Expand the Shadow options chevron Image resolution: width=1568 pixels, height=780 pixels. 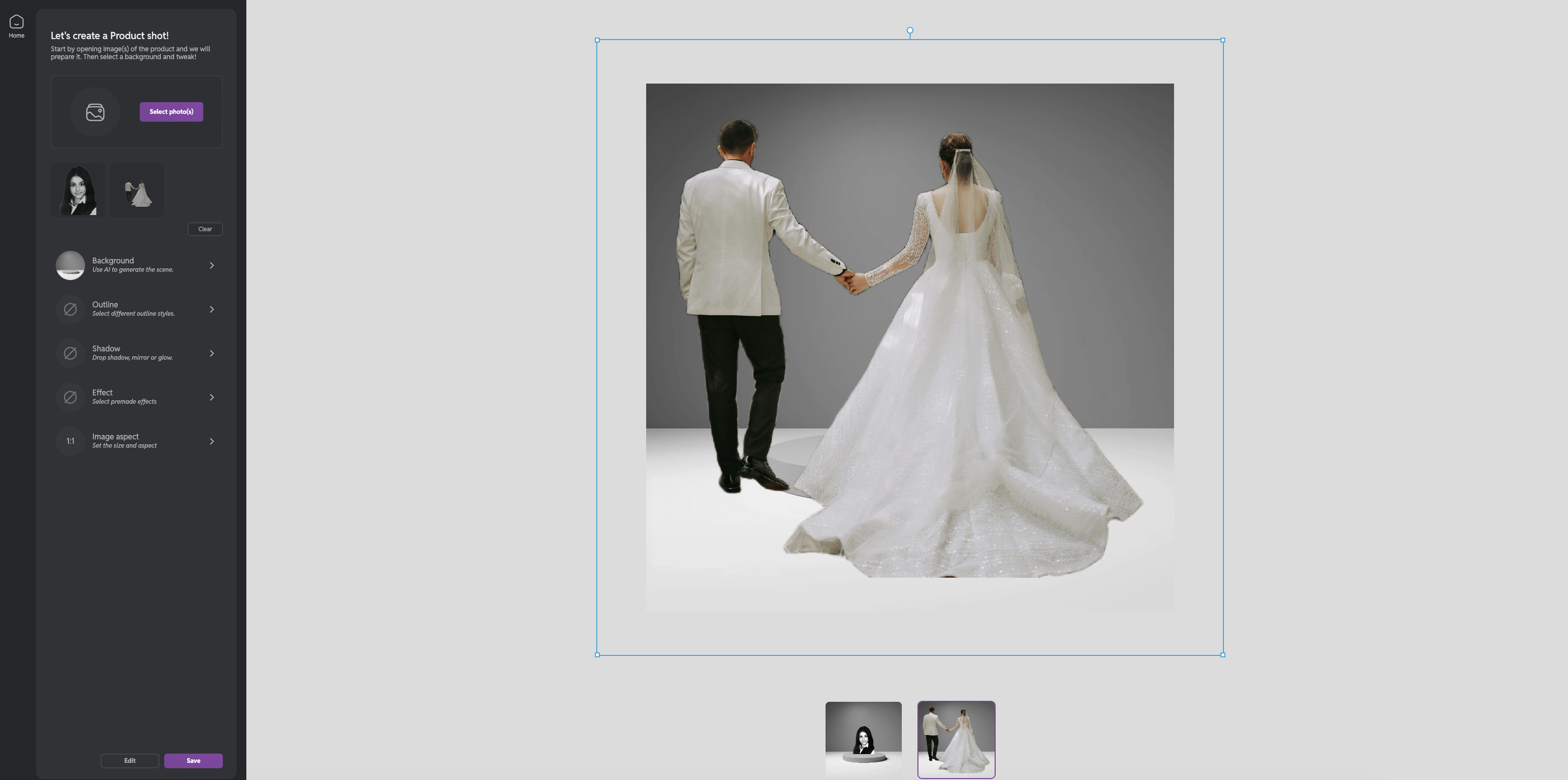pos(212,353)
